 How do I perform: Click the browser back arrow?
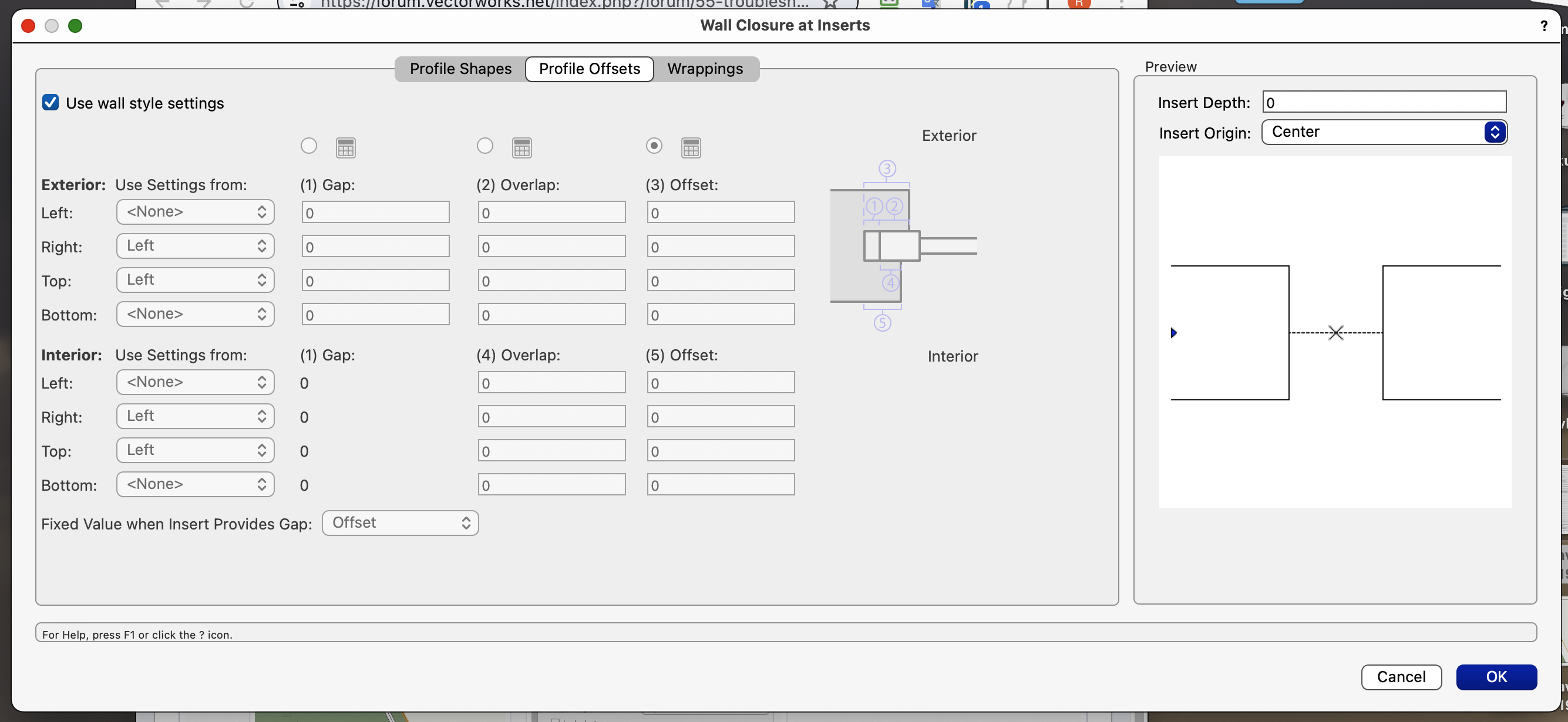pyautogui.click(x=163, y=3)
